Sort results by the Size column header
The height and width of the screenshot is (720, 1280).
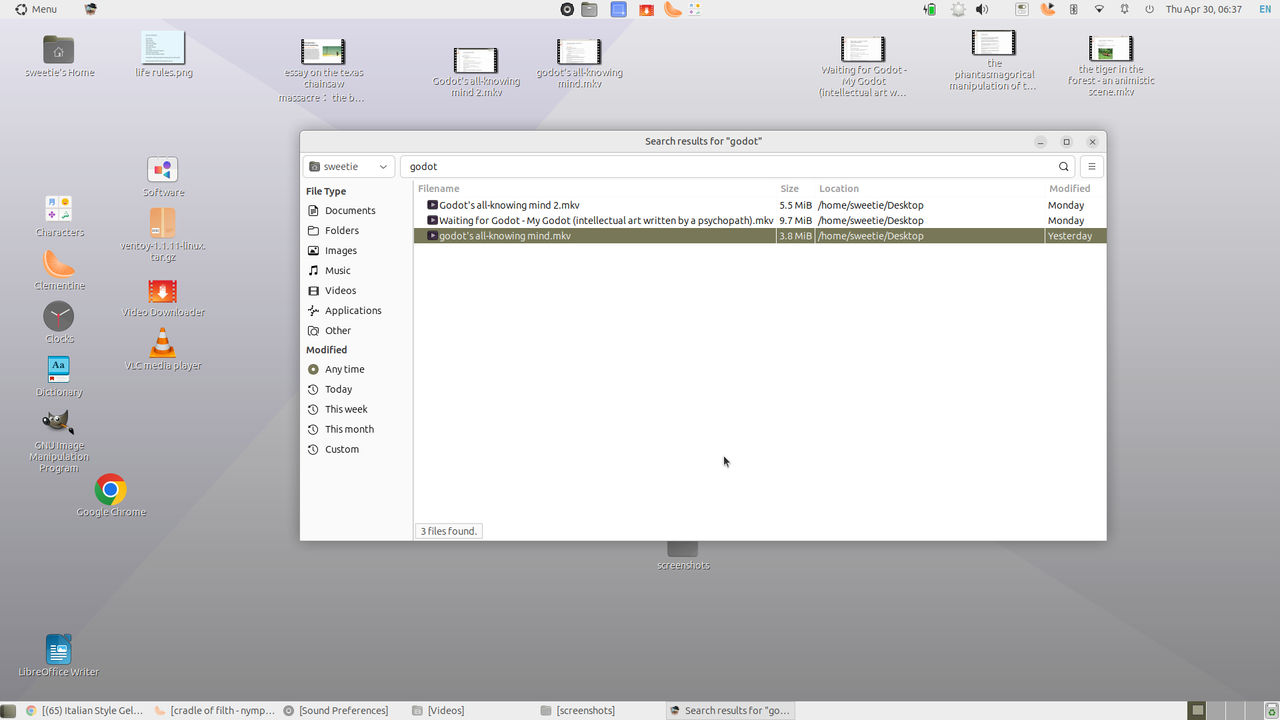coord(790,188)
